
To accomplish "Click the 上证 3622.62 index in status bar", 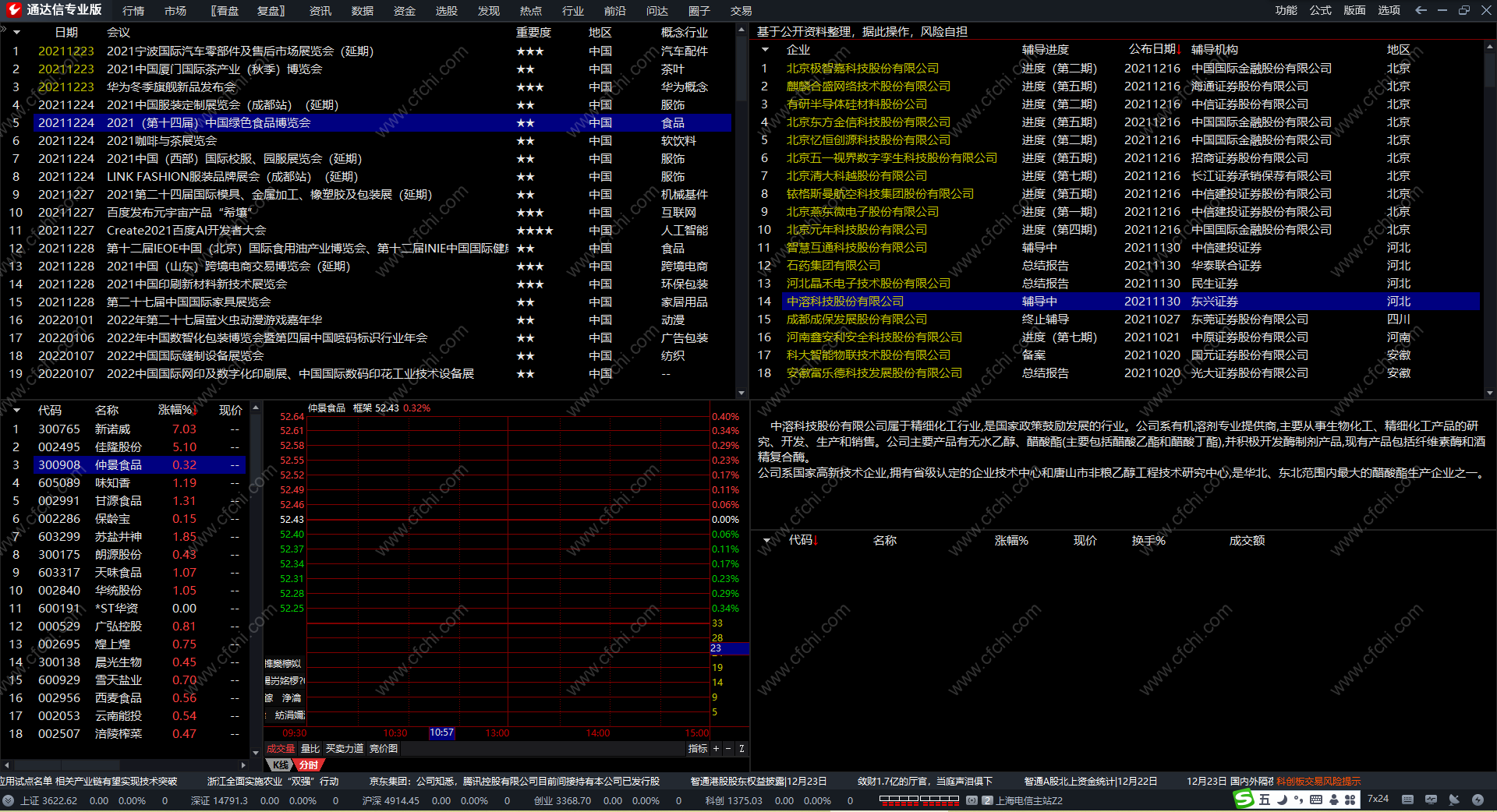I will (x=48, y=800).
